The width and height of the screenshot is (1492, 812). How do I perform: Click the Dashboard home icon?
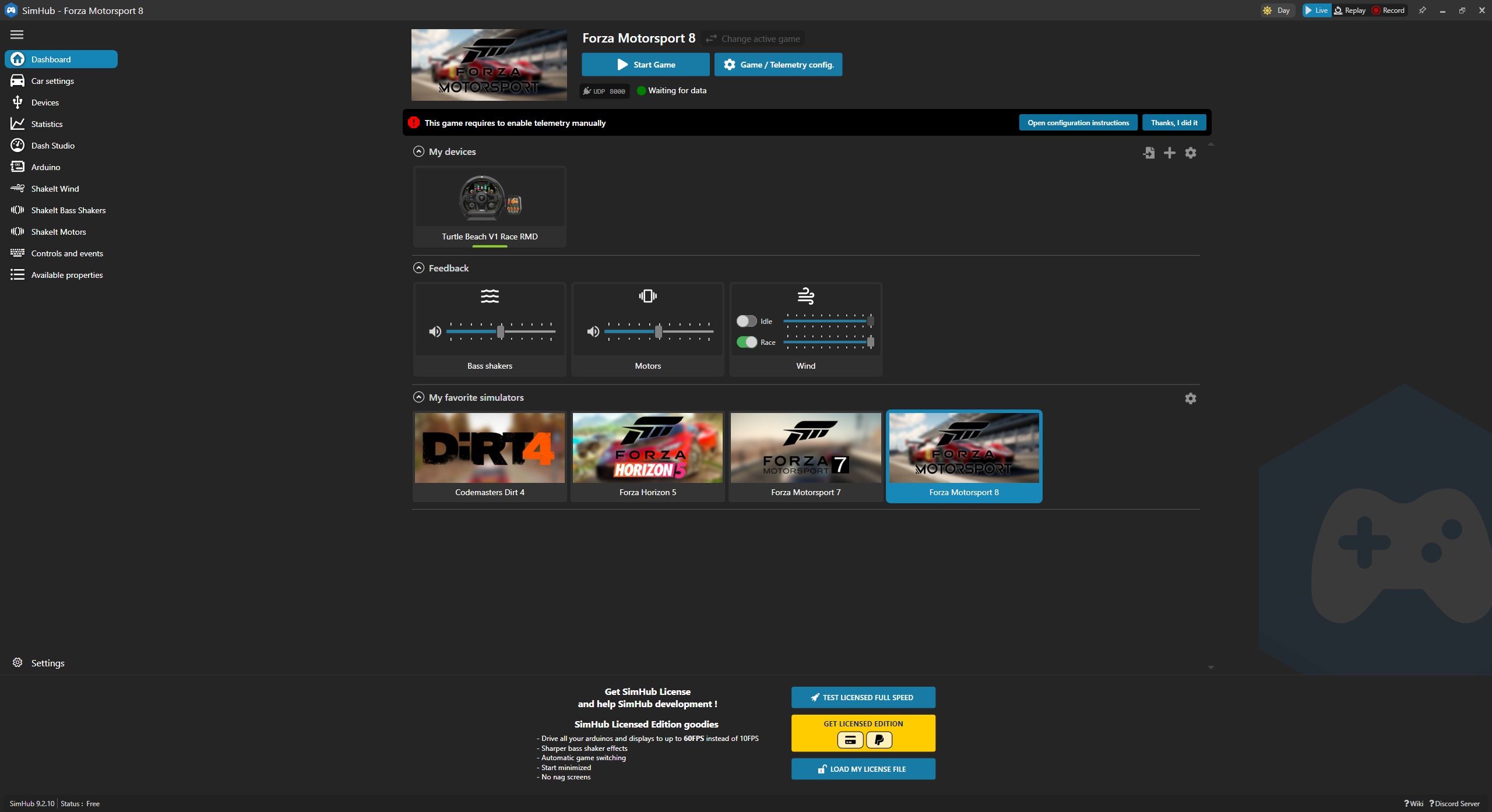tap(17, 59)
